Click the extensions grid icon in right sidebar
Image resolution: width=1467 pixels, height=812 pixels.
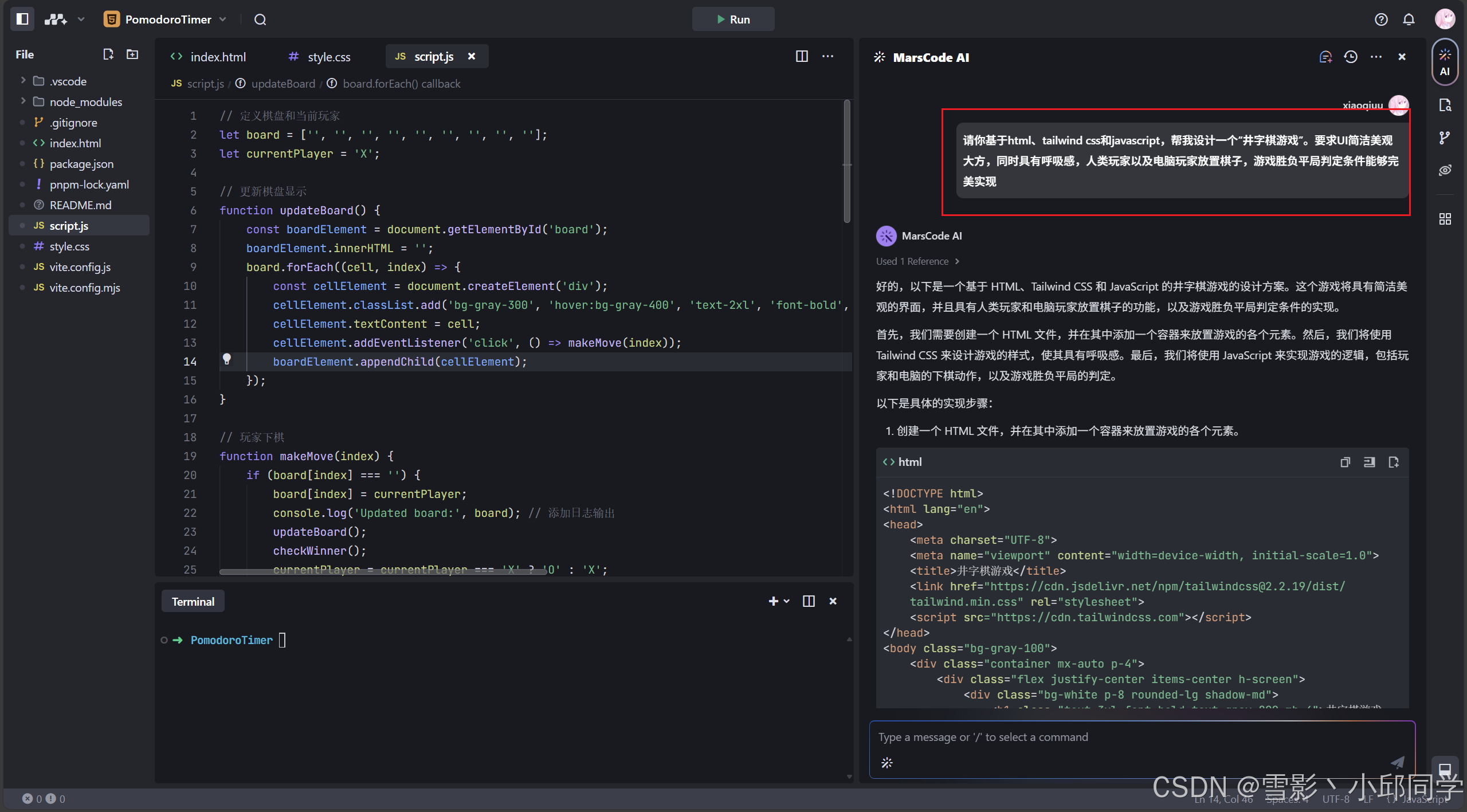point(1445,219)
